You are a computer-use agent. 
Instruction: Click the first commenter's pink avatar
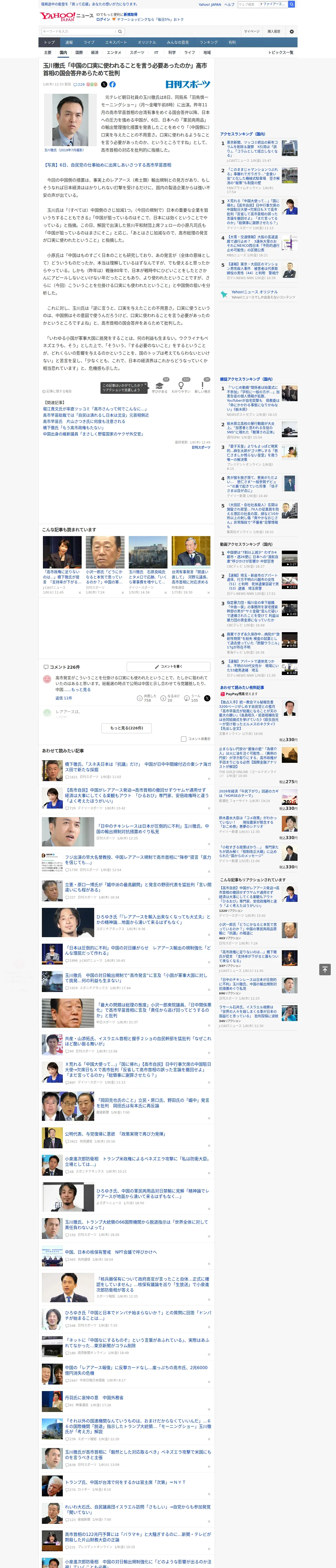point(47,679)
